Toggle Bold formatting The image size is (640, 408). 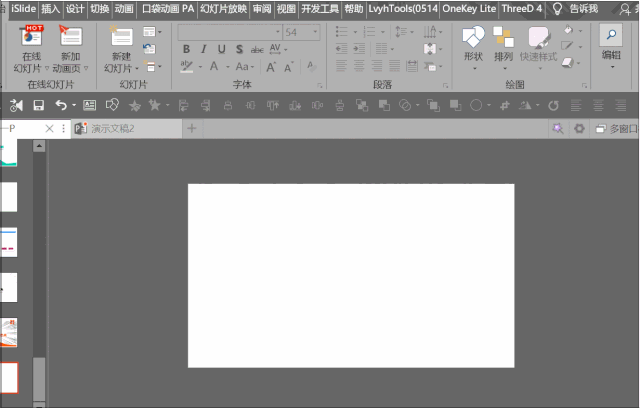click(x=186, y=50)
